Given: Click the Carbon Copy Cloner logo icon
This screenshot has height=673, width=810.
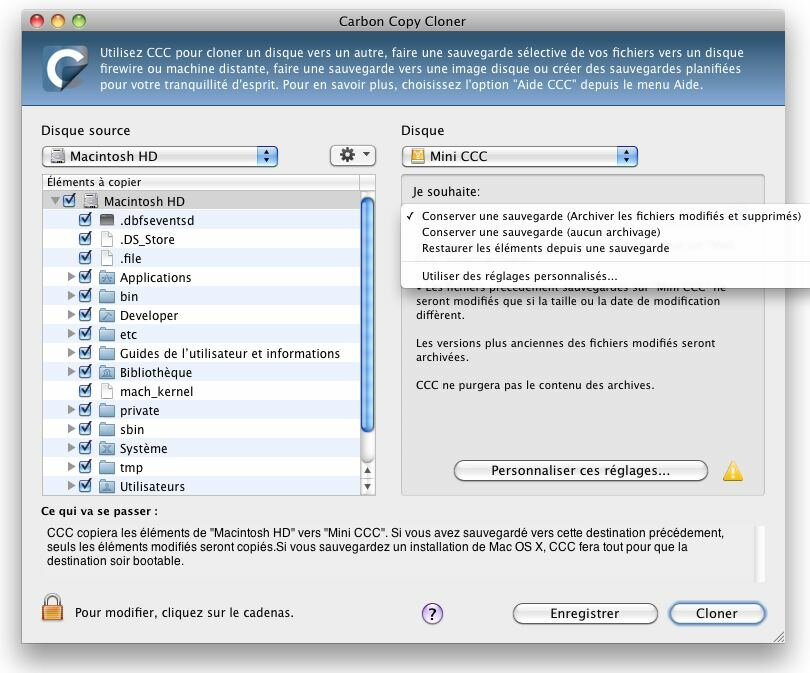Looking at the screenshot, I should point(66,68).
